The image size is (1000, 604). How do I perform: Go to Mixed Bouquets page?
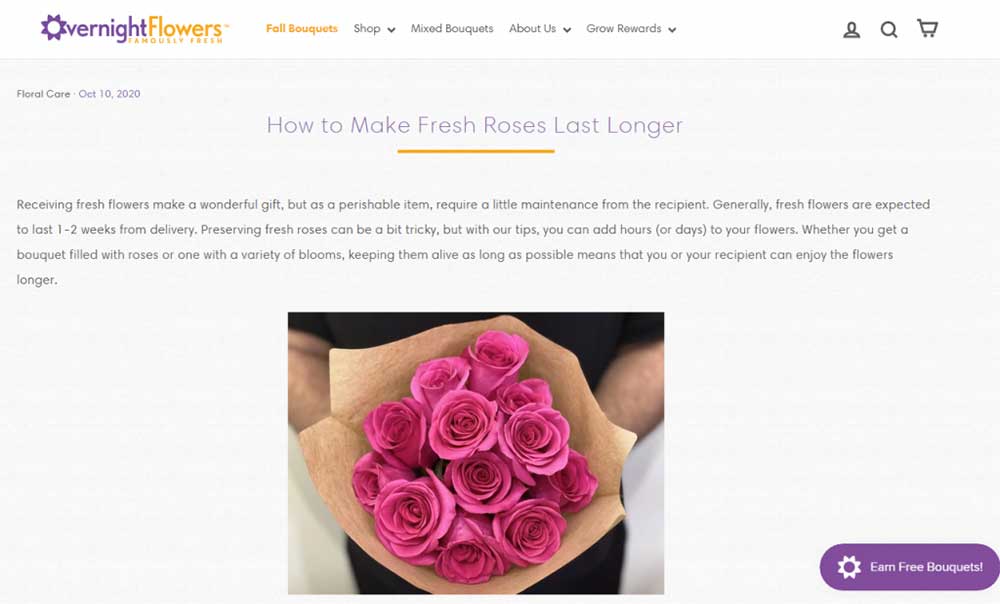[x=452, y=29]
